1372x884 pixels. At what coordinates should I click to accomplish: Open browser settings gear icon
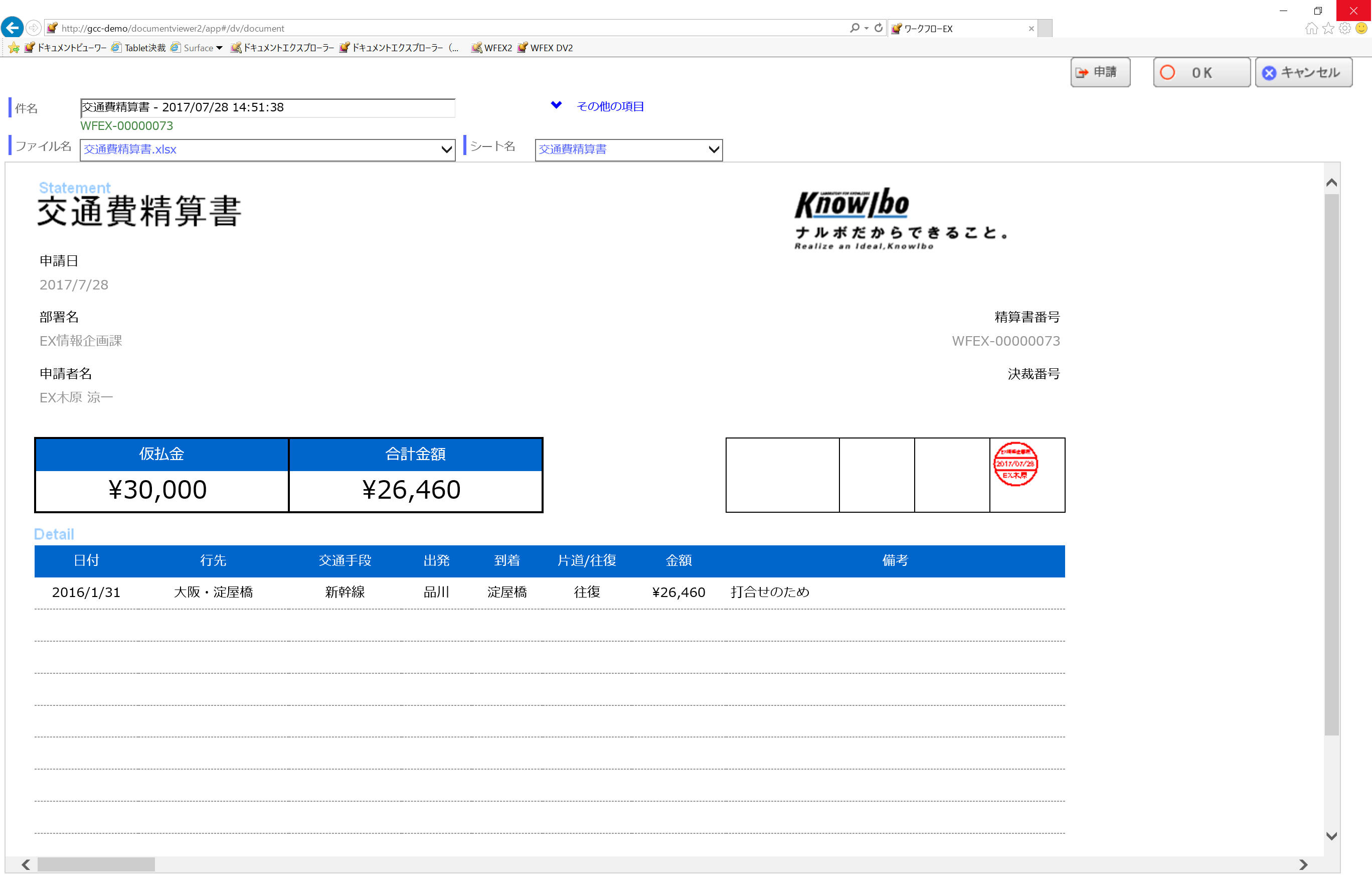tap(1344, 29)
